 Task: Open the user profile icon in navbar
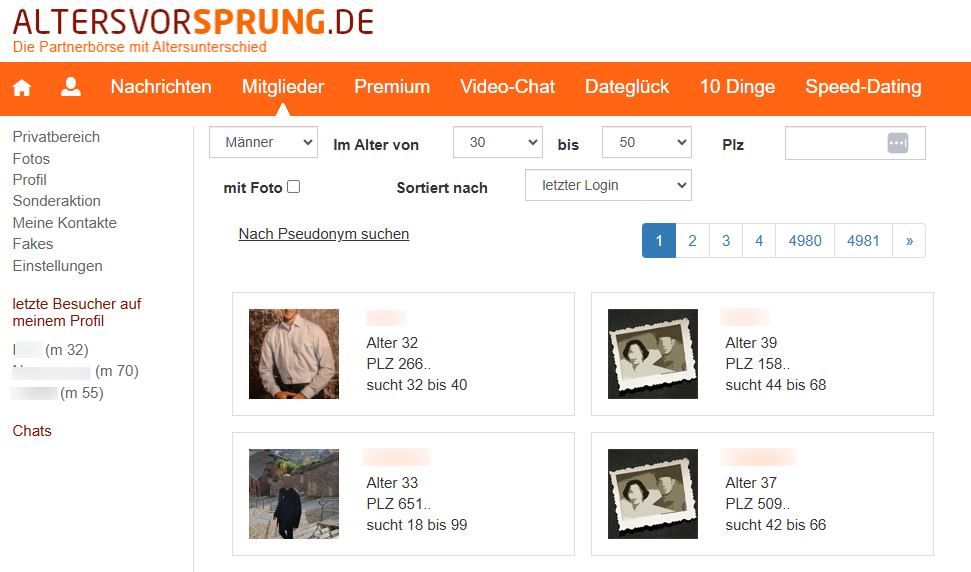click(x=71, y=87)
